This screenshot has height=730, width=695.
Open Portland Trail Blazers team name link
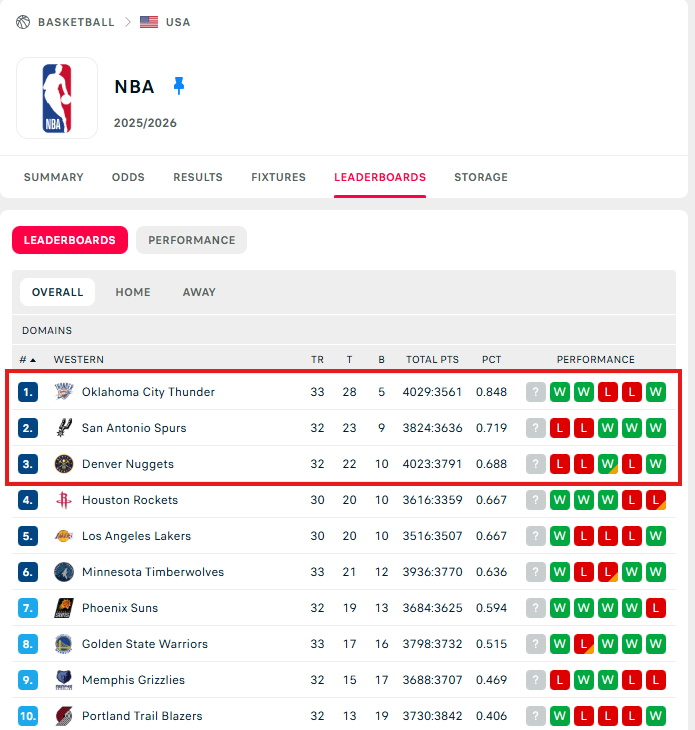pos(142,716)
